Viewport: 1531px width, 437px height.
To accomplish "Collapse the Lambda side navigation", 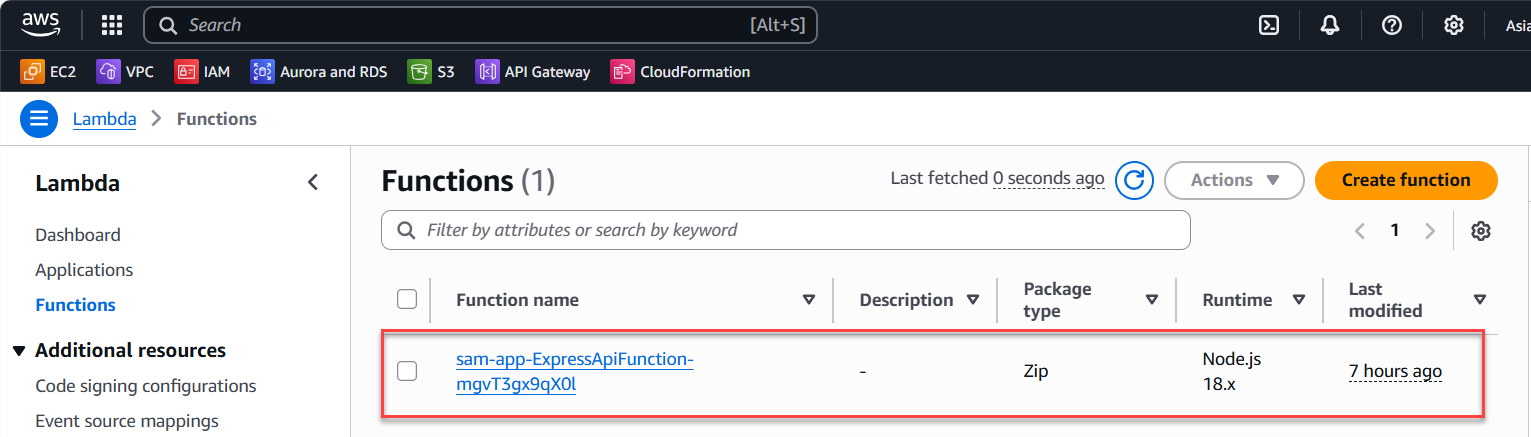I will click(x=313, y=182).
